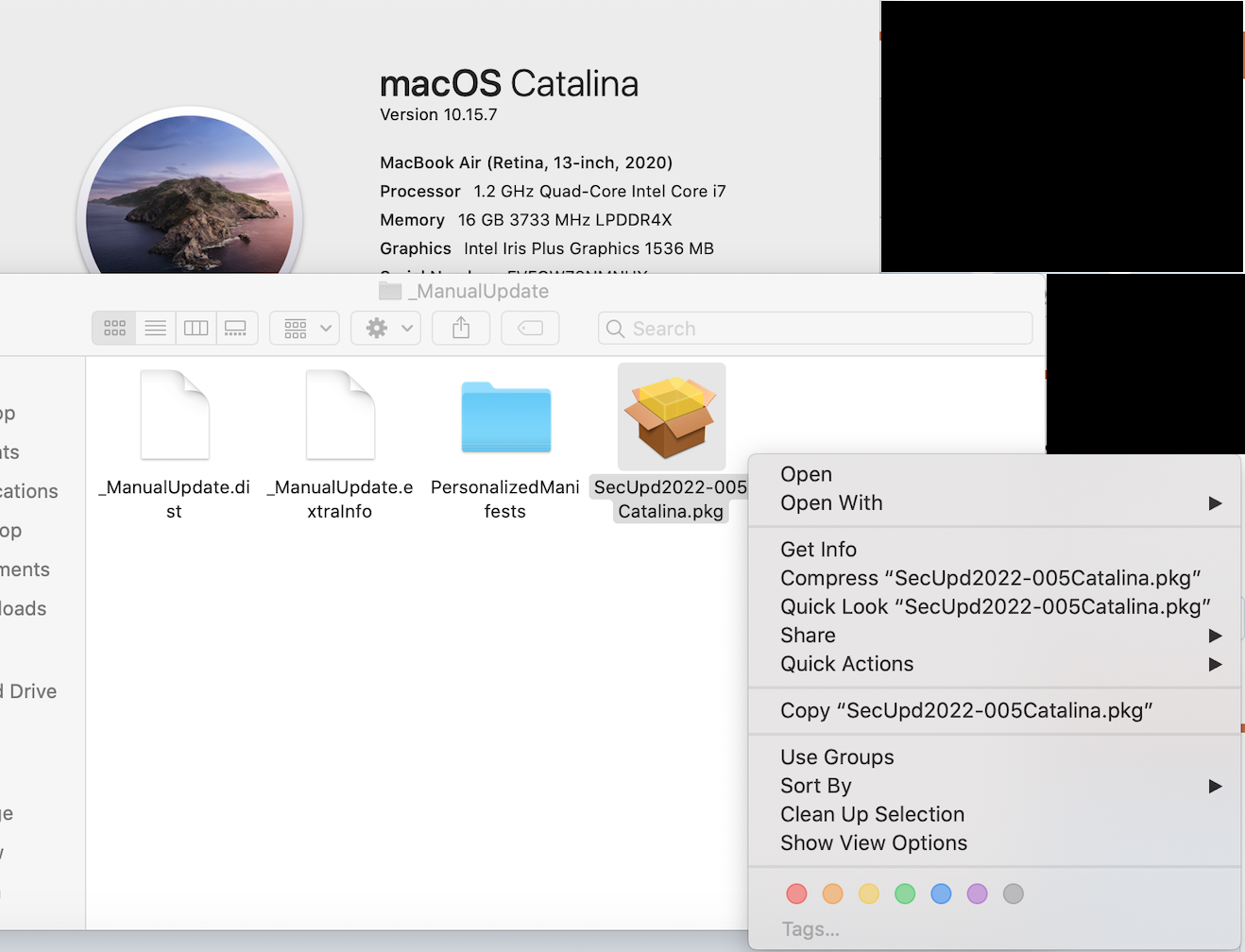Screen dimensions: 1245x952
Task: Click MacBook Air (Retina, 13-inch, 2020) text
Action: tap(526, 162)
